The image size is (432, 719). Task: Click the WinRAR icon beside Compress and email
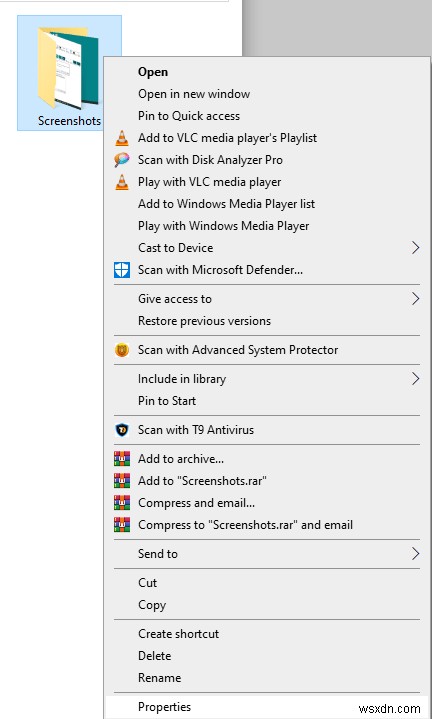coord(122,503)
